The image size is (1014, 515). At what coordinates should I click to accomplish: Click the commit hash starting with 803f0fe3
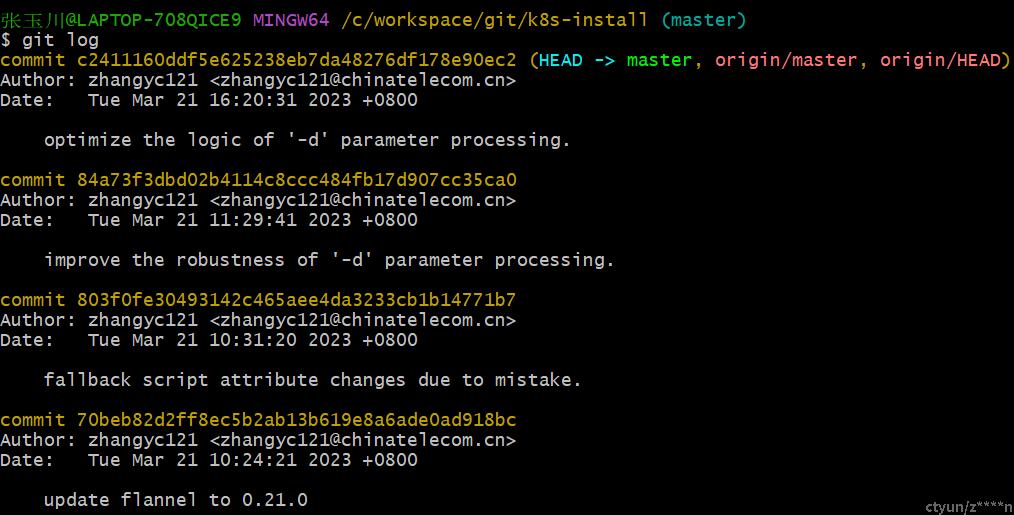[297, 300]
